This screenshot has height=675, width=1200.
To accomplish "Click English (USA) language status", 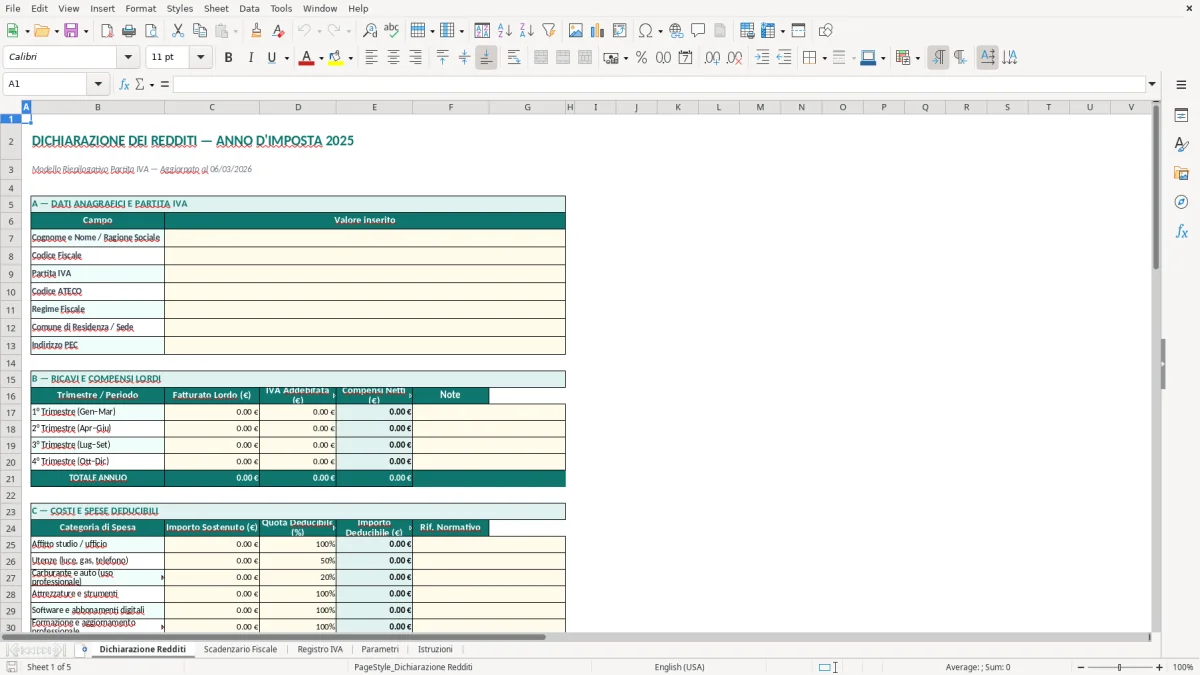I will click(679, 667).
